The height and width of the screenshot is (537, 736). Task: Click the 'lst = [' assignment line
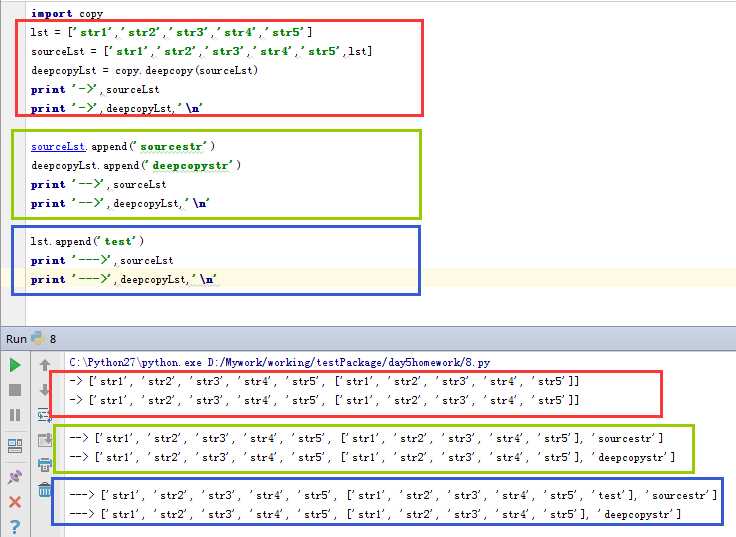point(171,32)
